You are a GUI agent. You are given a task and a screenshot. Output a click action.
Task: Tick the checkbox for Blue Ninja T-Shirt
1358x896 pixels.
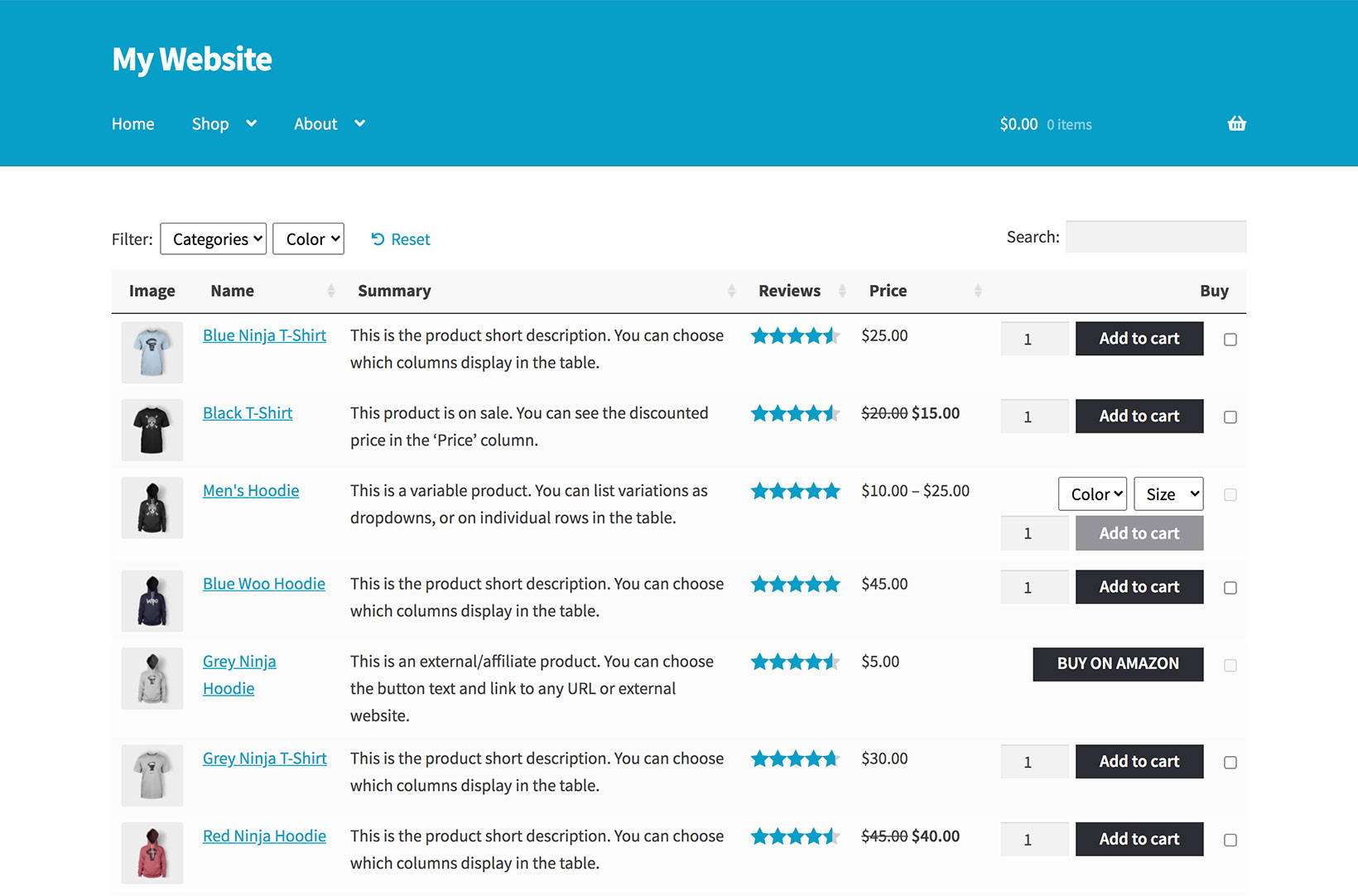[x=1230, y=340]
